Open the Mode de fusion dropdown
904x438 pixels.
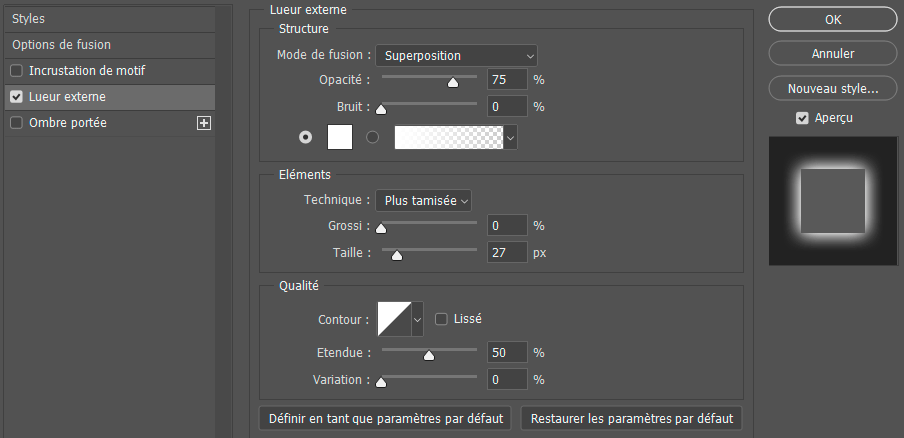coord(456,55)
